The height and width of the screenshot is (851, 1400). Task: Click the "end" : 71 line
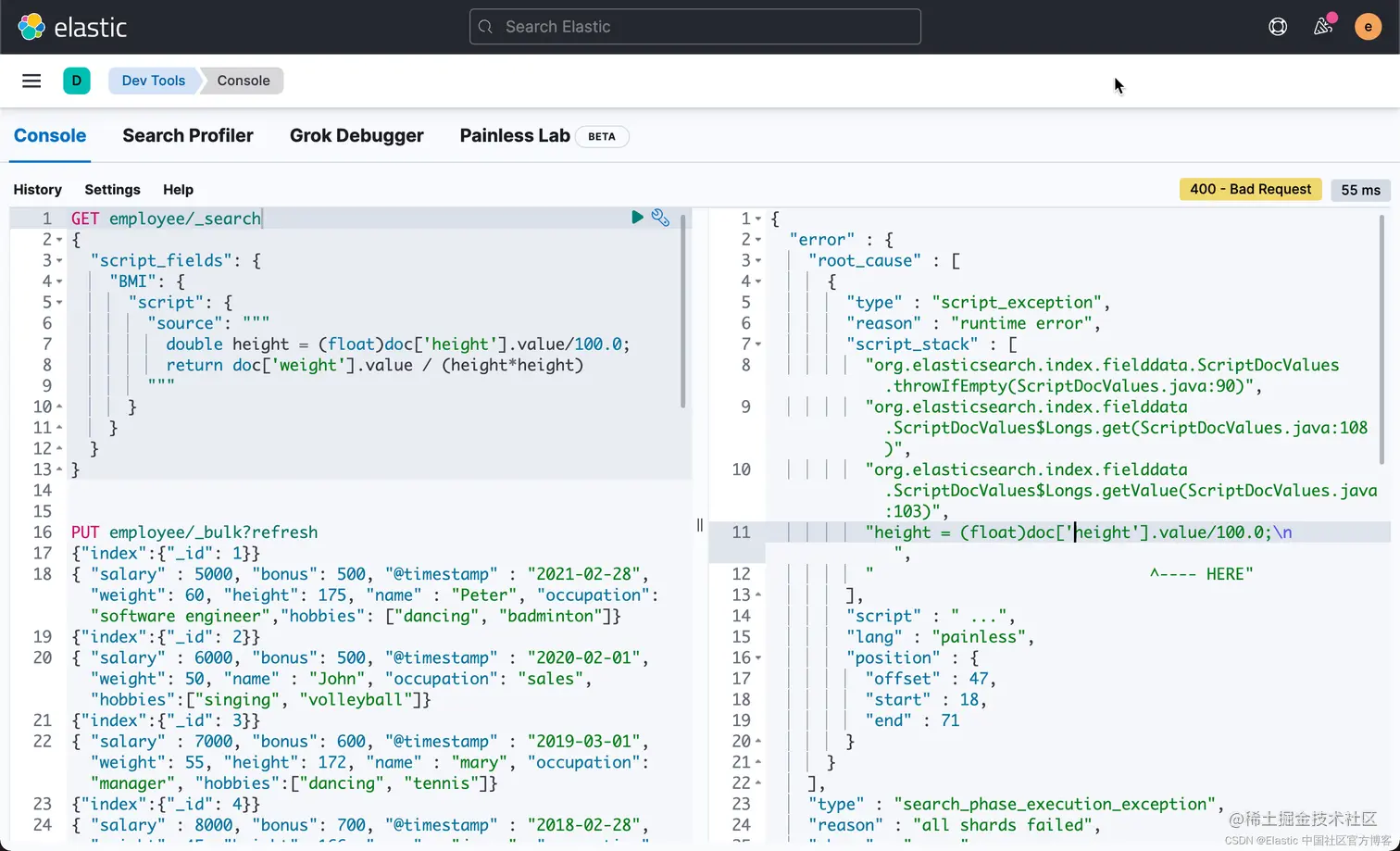tap(912, 720)
